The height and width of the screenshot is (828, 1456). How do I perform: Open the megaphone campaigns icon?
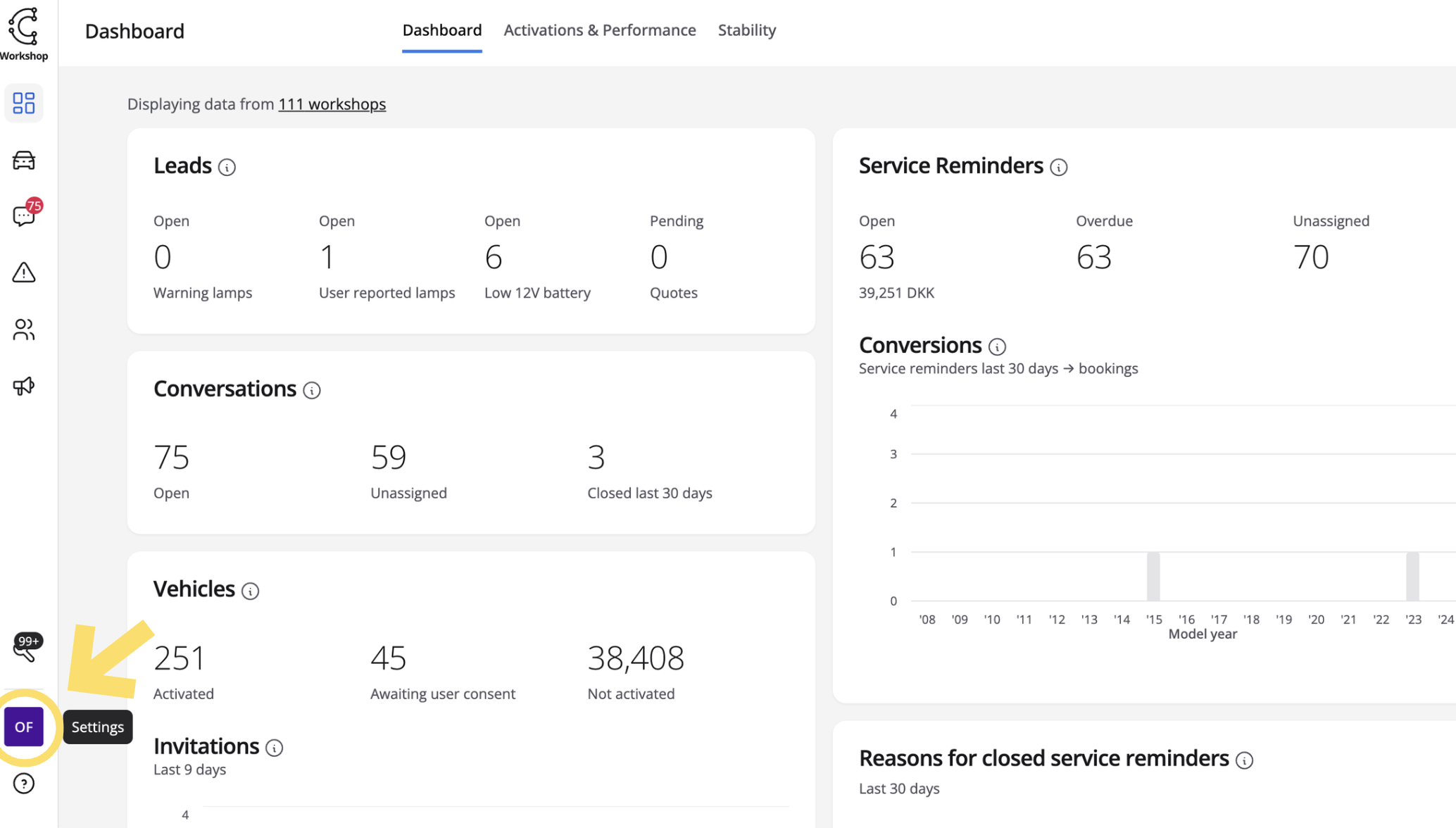pyautogui.click(x=24, y=386)
